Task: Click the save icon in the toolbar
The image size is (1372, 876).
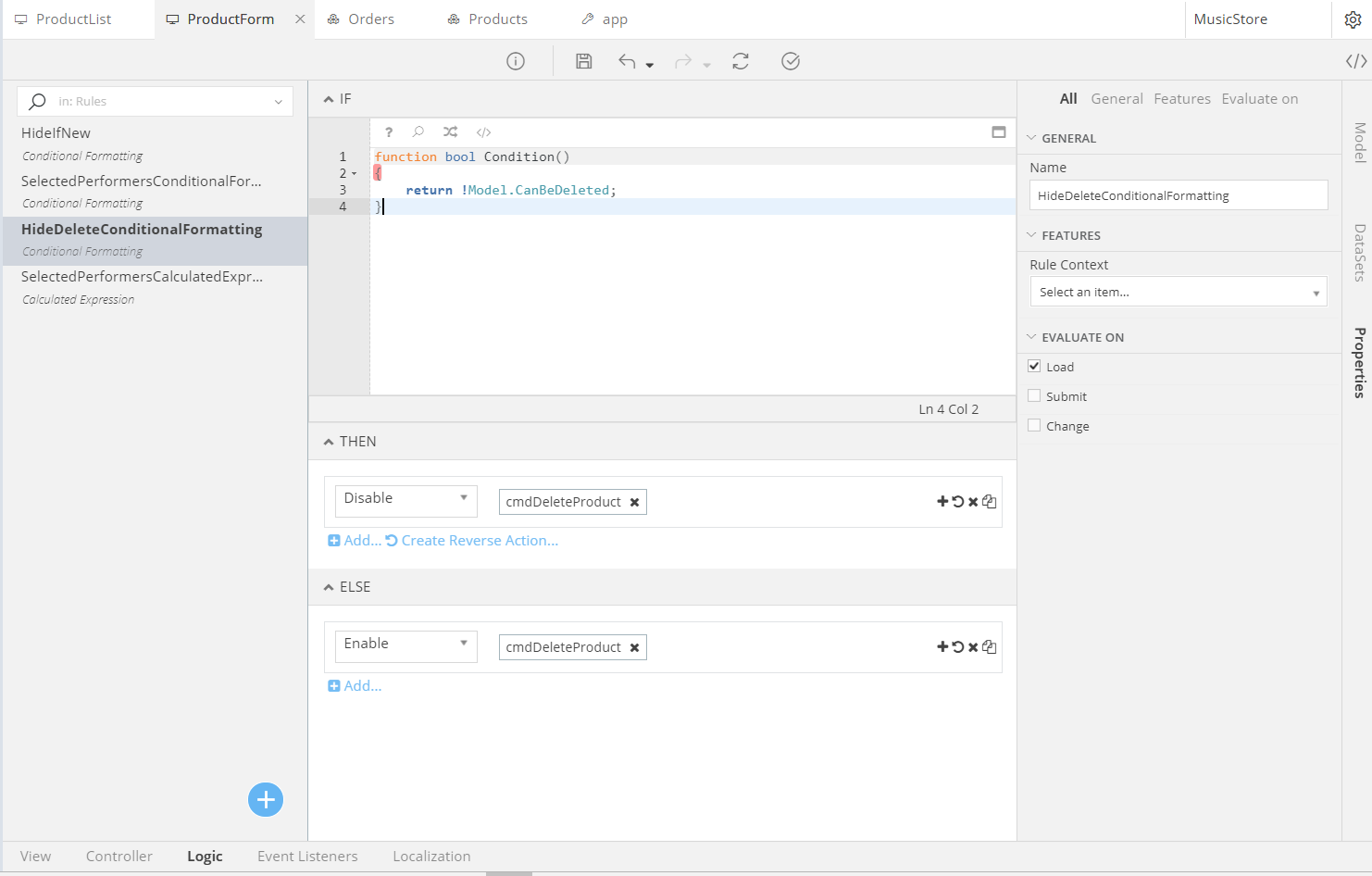Action: [x=583, y=61]
